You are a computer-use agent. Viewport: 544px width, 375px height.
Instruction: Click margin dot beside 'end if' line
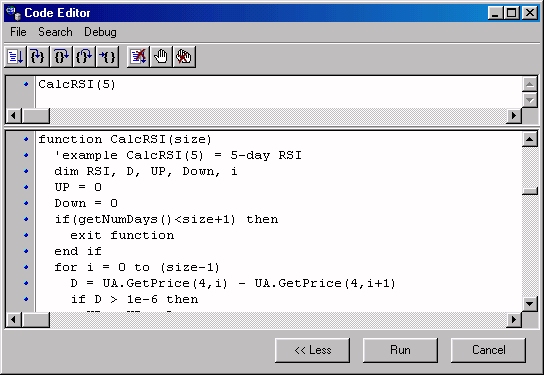point(26,251)
